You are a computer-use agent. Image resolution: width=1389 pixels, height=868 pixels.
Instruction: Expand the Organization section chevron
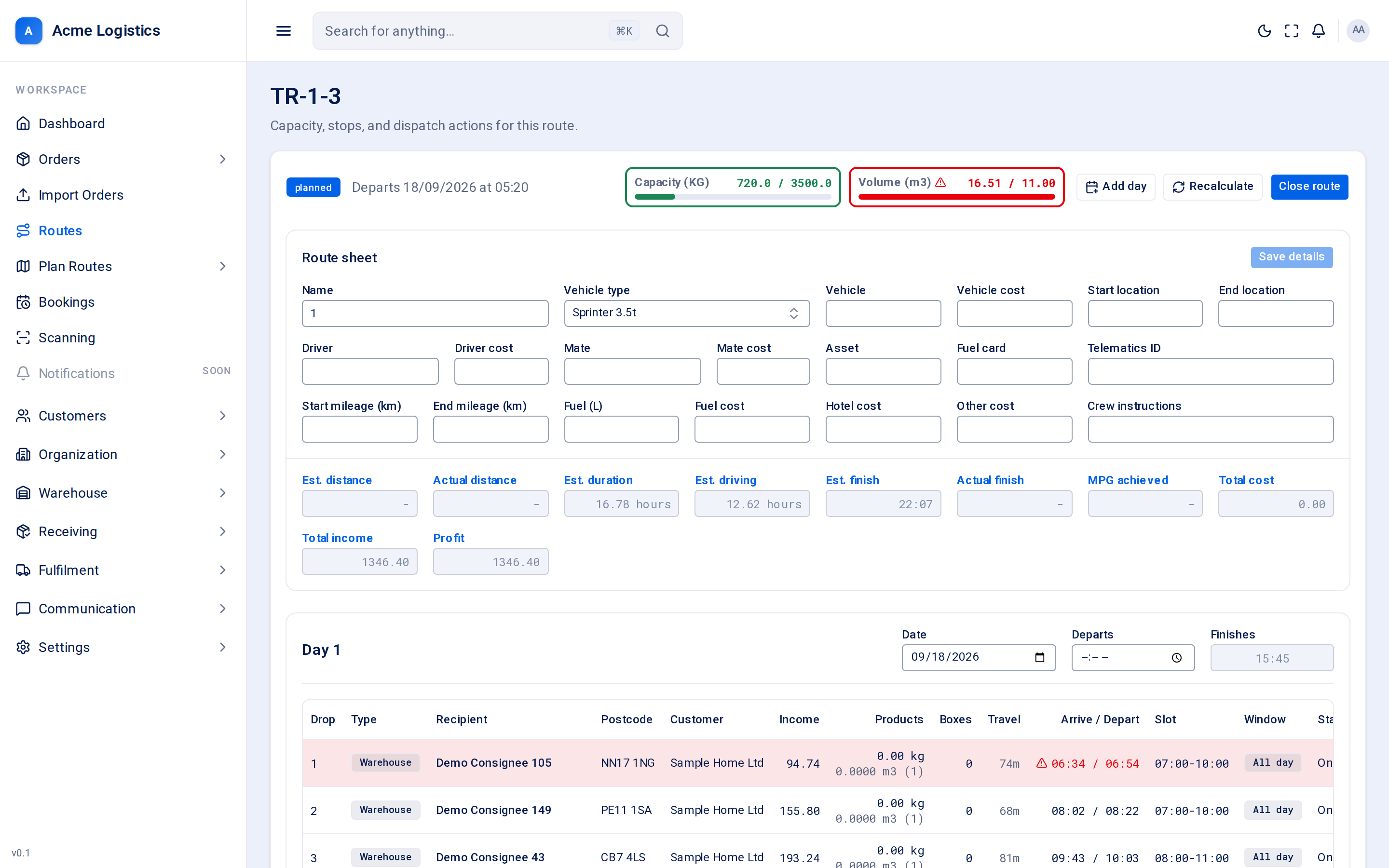(x=223, y=454)
